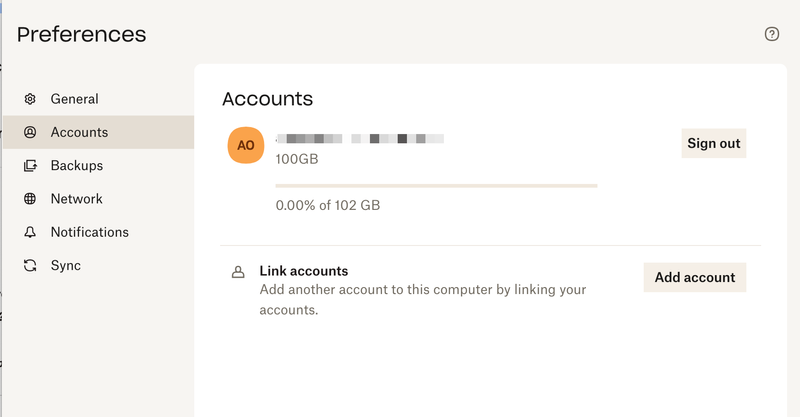Click the "0.00% of 102 GB" usage text
Image resolution: width=800 pixels, height=417 pixels.
328,205
